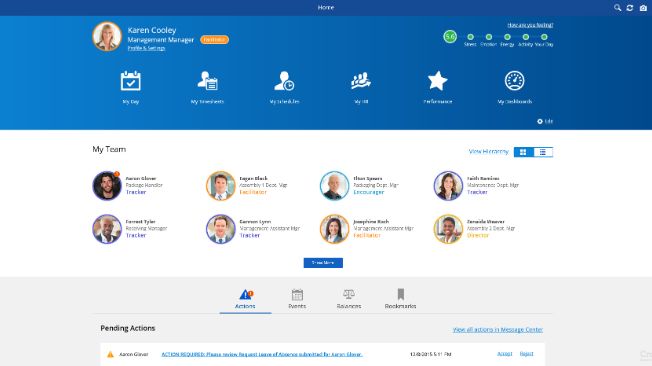The height and width of the screenshot is (366, 652).
Task: Click the Home title in top bar
Action: click(x=326, y=7)
